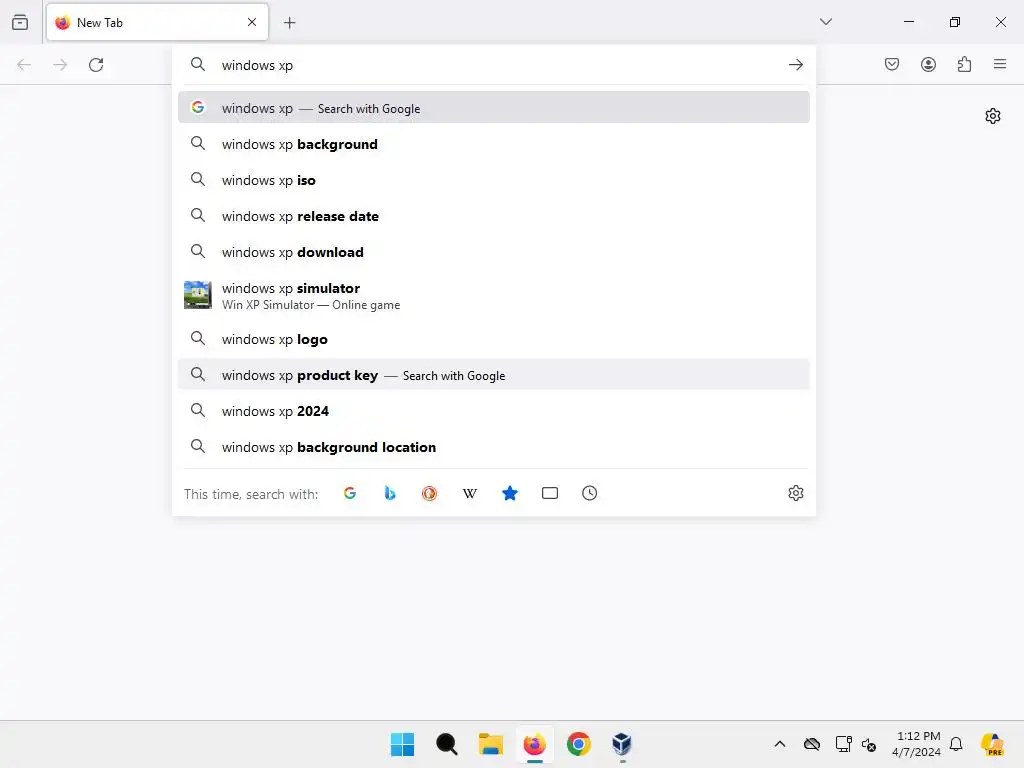Search in Bookmarks star icon
Screen dimensions: 1024x768
(x=509, y=493)
